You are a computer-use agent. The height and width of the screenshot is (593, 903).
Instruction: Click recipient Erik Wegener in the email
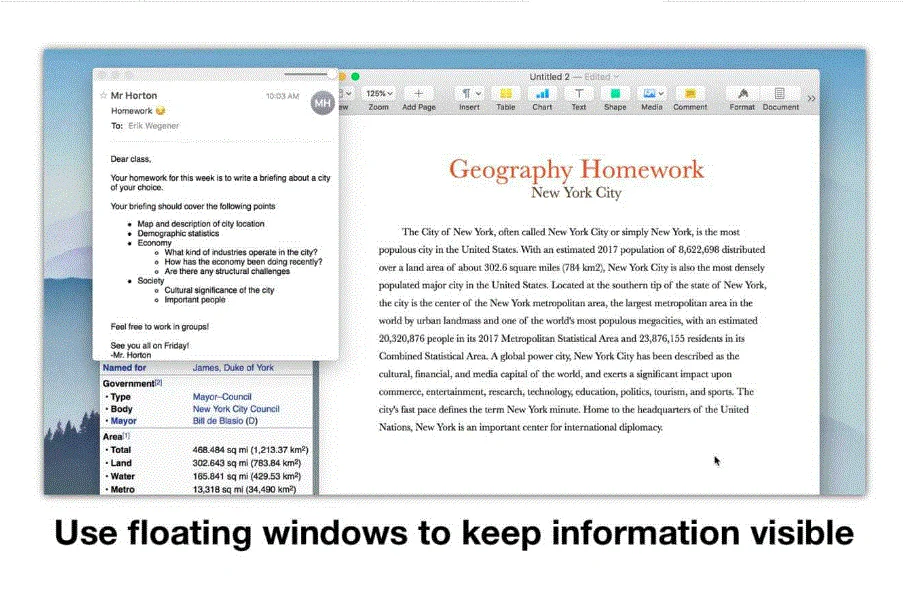[x=154, y=126]
